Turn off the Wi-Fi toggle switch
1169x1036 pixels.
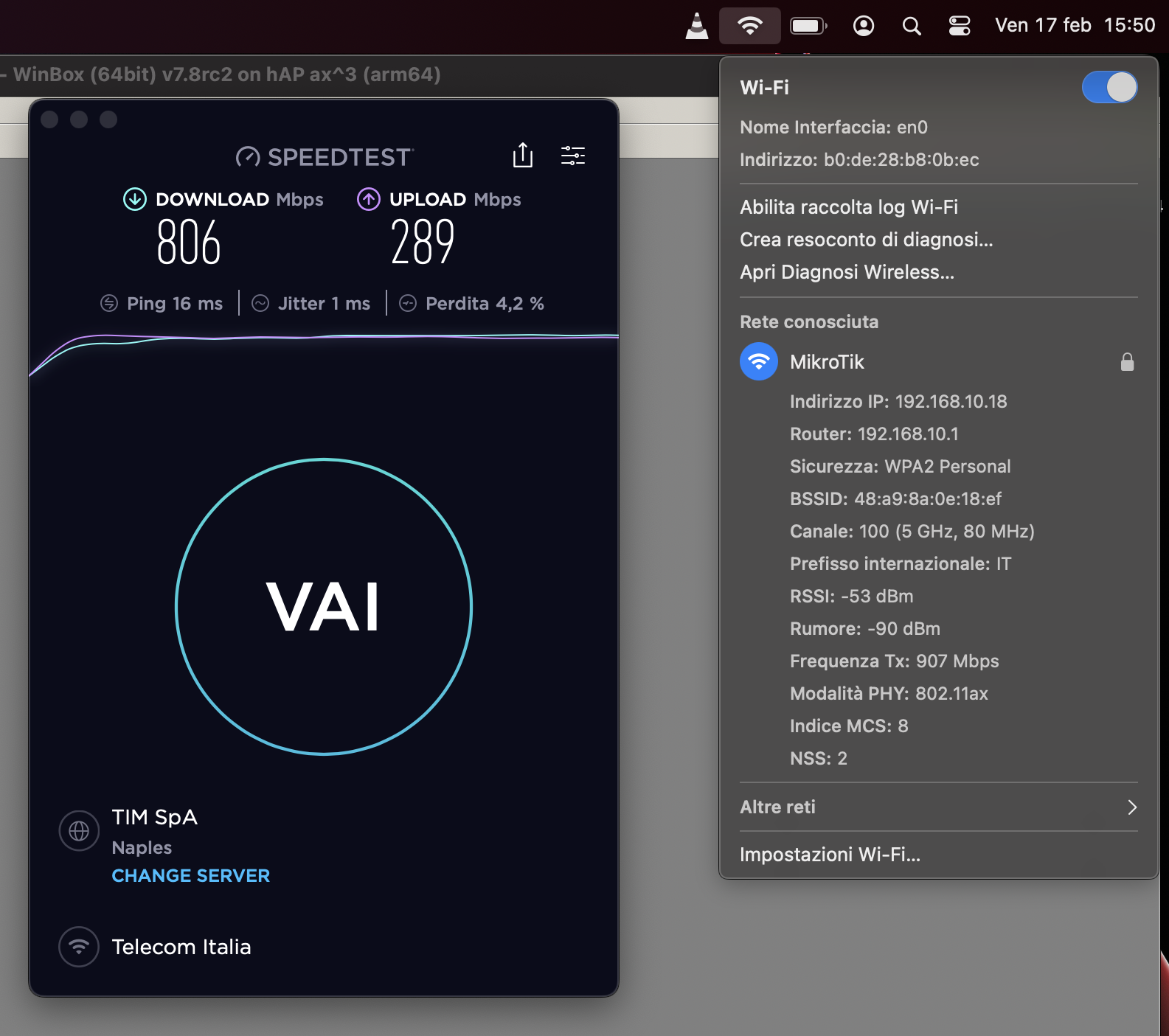pos(1109,87)
